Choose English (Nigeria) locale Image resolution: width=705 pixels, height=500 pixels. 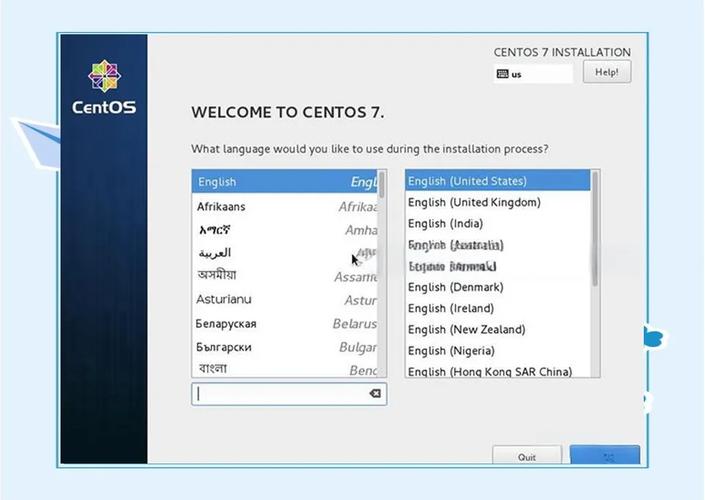click(498, 351)
